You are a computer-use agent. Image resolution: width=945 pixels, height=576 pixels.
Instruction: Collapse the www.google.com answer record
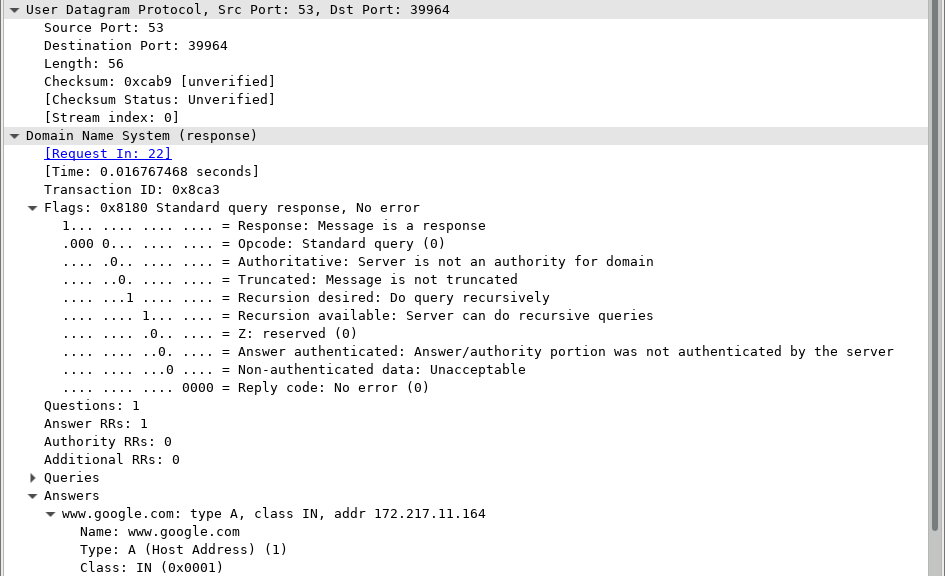[51, 514]
